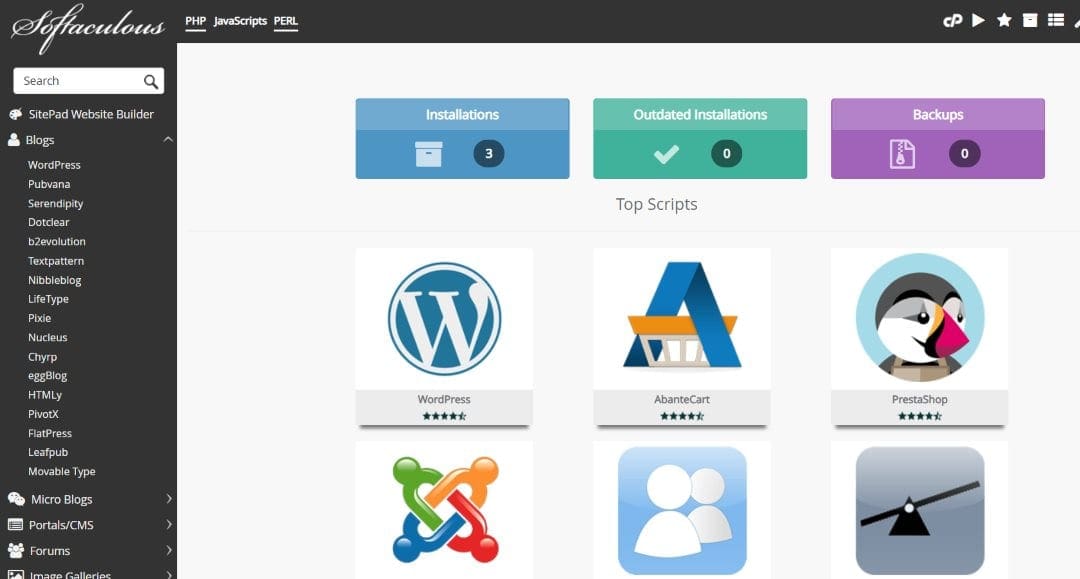The width and height of the screenshot is (1080, 579).
Task: Select FlatPress in the Blogs list
Action: tap(50, 433)
